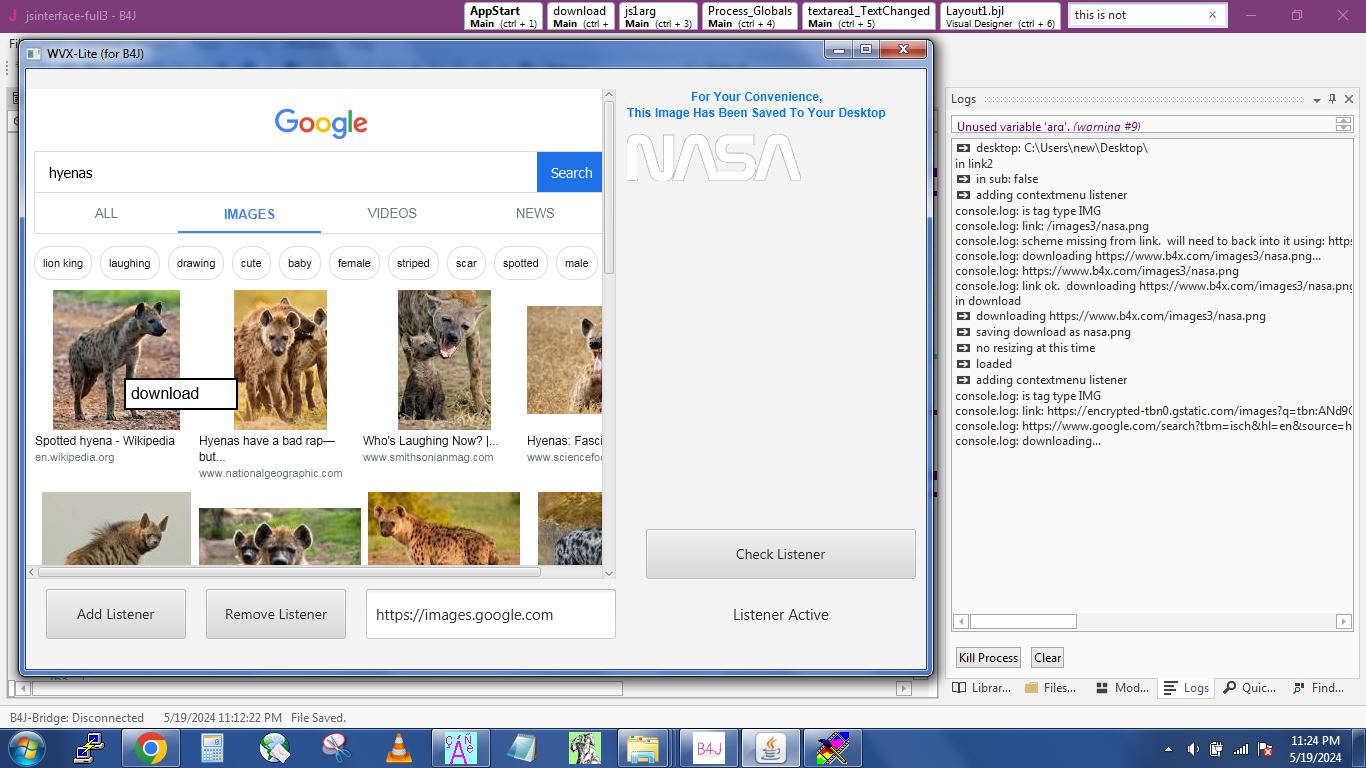Click the volume speaker tray icon

point(1193,749)
